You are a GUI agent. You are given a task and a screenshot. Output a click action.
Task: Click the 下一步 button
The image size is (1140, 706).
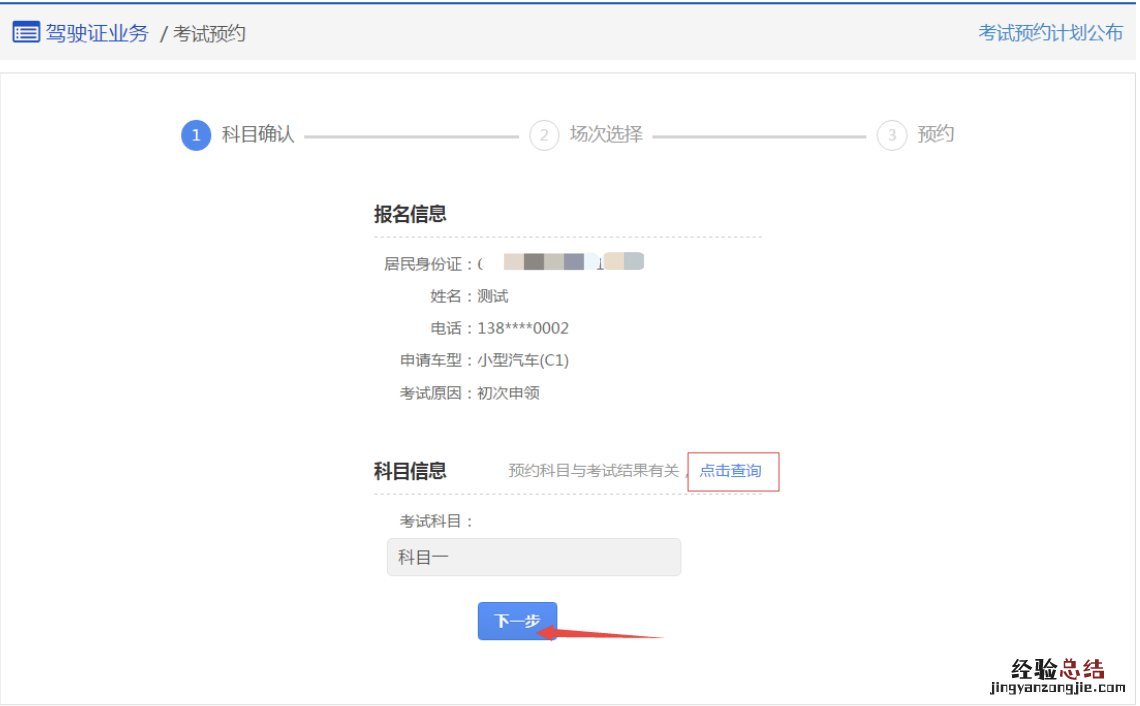pyautogui.click(x=517, y=621)
